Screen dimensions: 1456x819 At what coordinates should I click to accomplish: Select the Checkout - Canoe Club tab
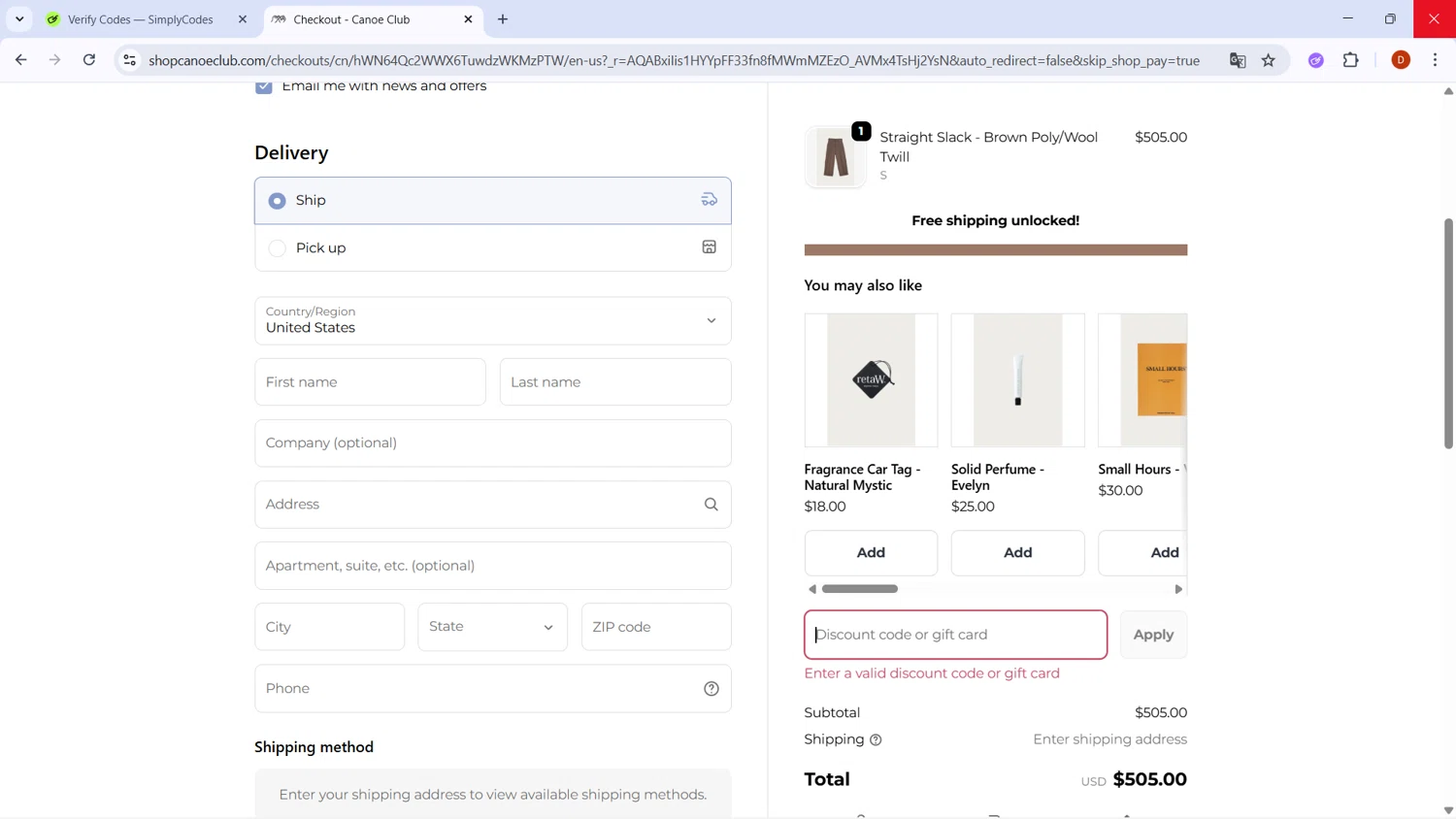click(x=373, y=19)
